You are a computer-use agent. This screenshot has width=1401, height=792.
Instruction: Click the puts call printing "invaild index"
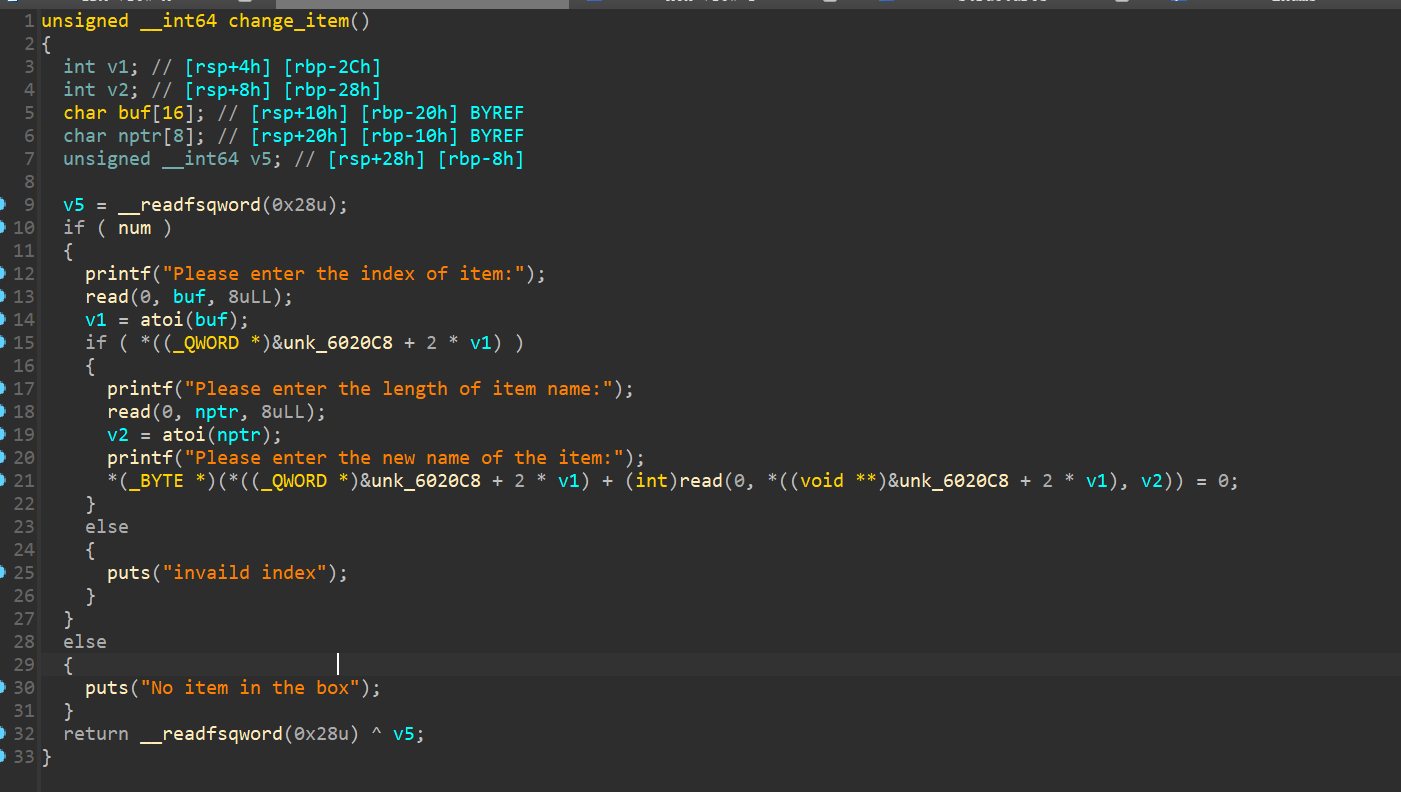pos(128,573)
